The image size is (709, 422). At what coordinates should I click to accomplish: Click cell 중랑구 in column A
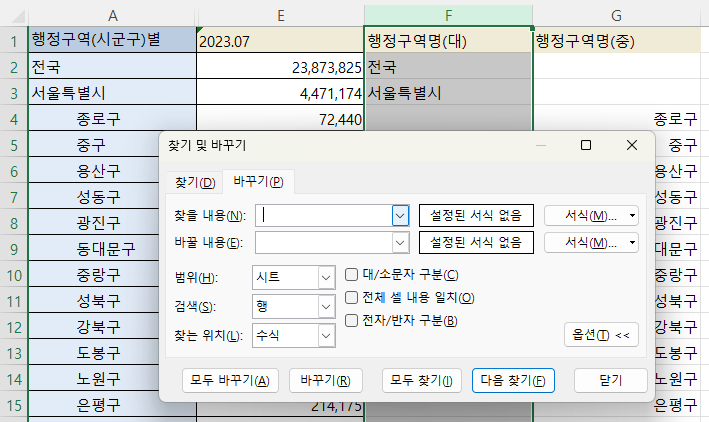pyautogui.click(x=94, y=275)
